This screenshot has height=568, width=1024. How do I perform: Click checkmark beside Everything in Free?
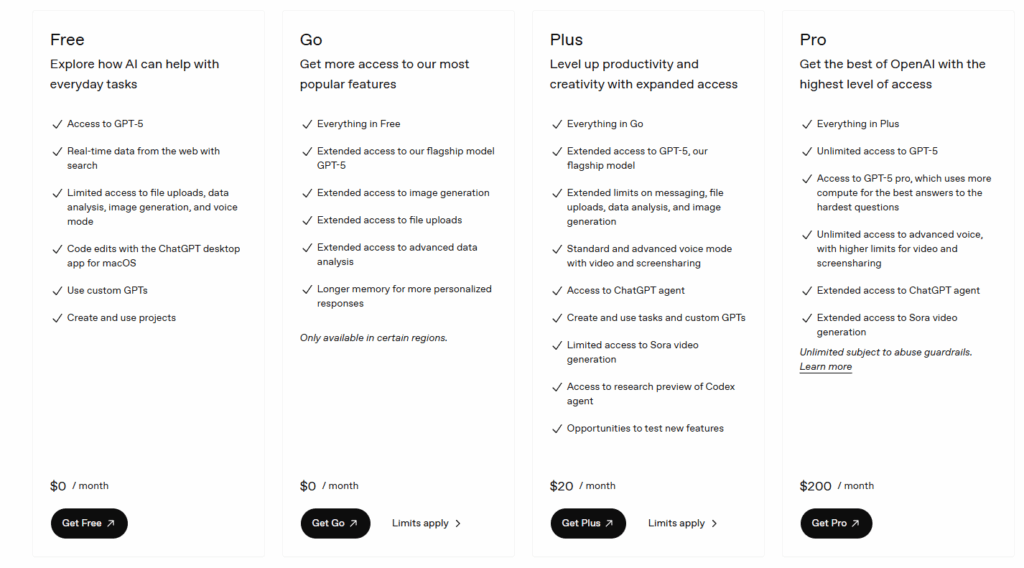click(x=306, y=124)
